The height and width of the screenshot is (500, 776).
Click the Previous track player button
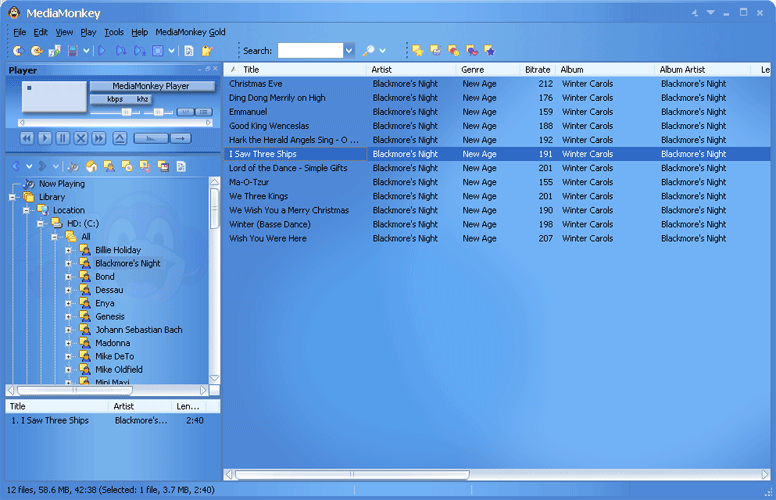tap(27, 138)
